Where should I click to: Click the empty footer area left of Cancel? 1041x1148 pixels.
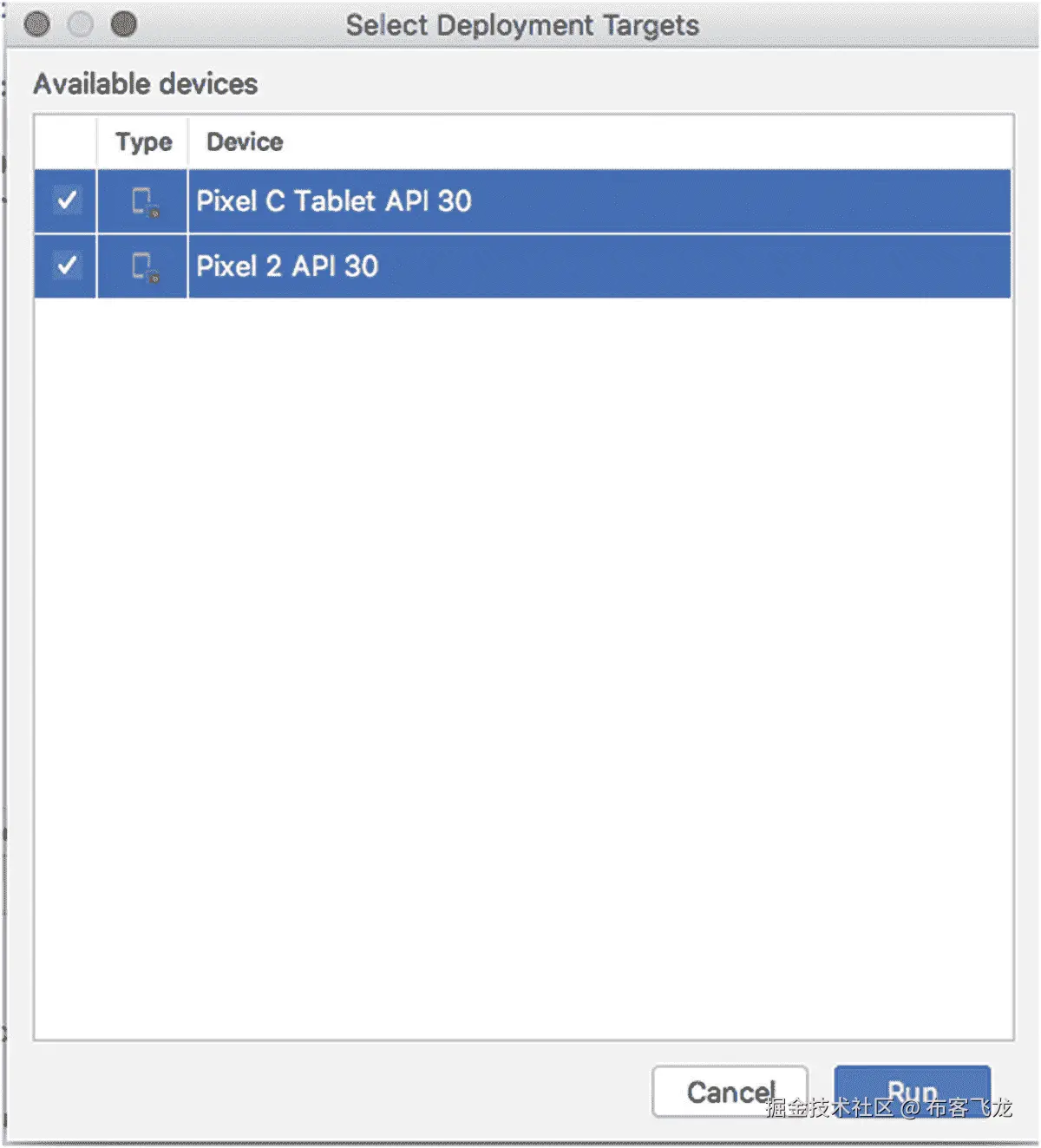point(338,1092)
